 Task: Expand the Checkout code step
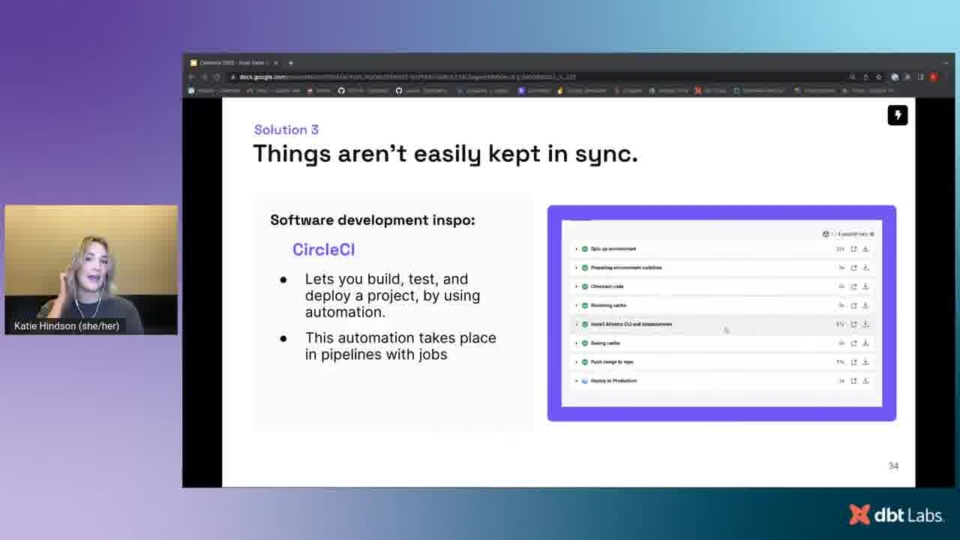(x=576, y=287)
